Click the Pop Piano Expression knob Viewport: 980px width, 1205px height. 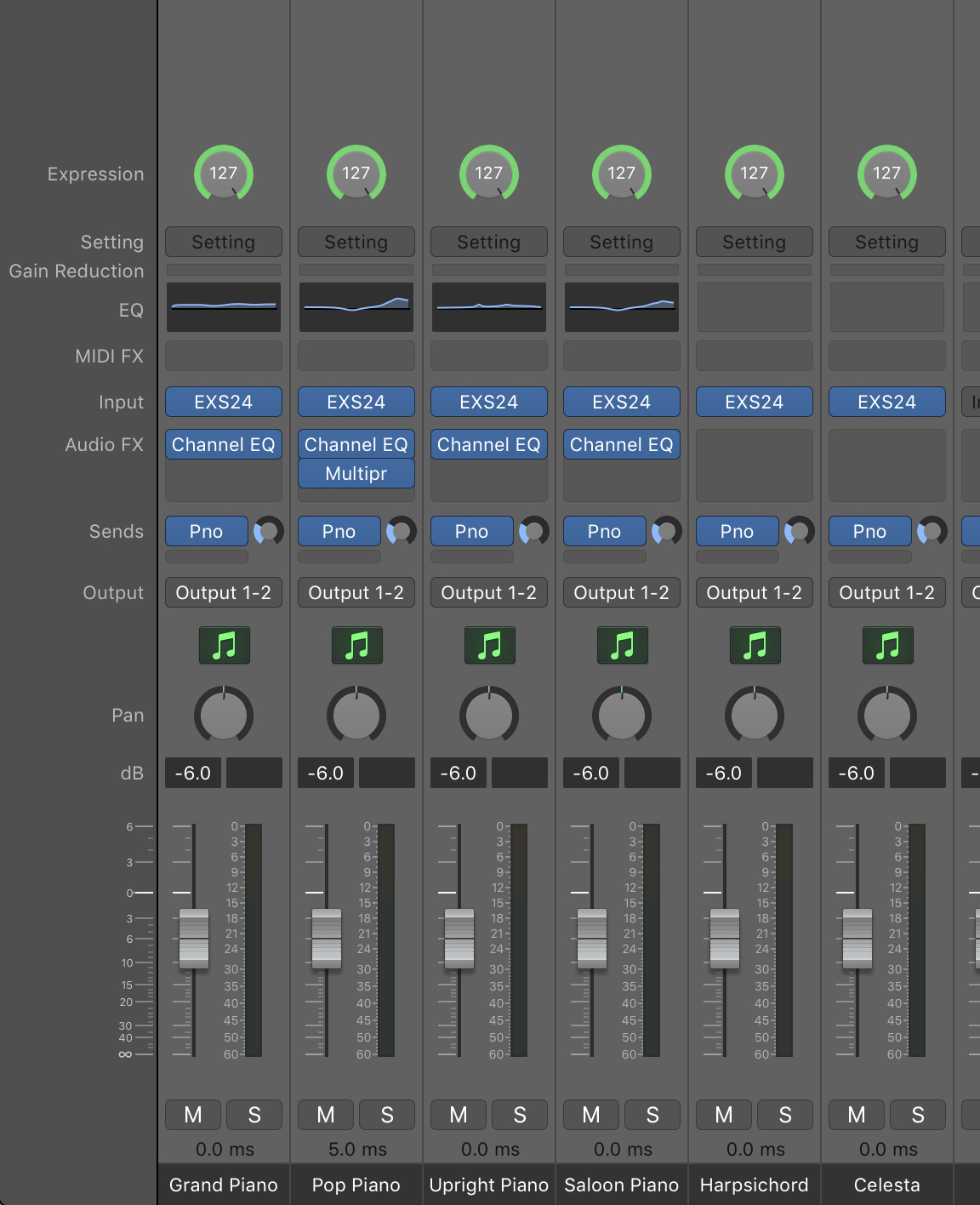click(x=356, y=174)
